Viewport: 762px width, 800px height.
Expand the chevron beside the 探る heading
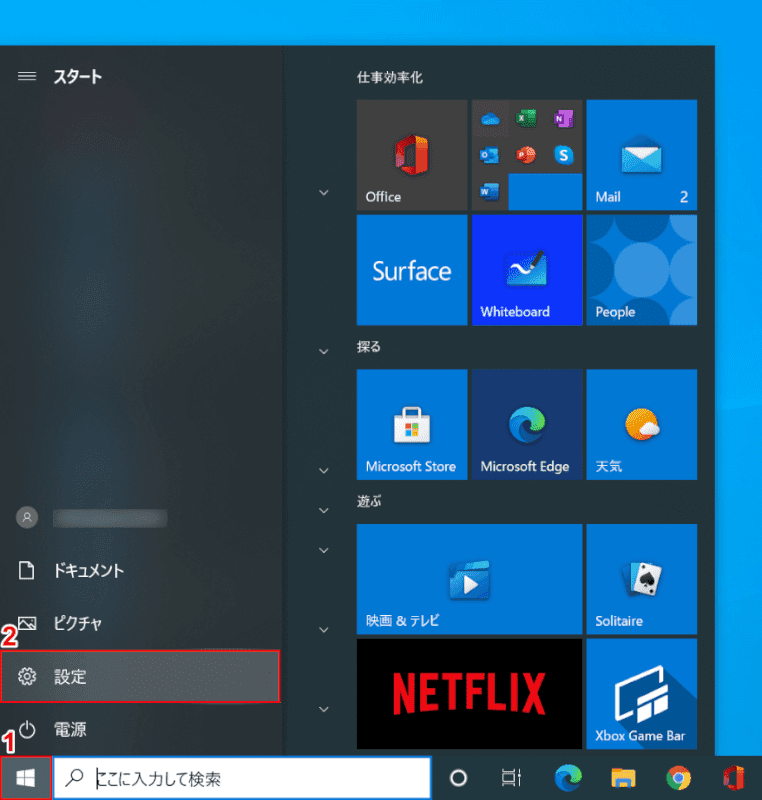click(324, 351)
